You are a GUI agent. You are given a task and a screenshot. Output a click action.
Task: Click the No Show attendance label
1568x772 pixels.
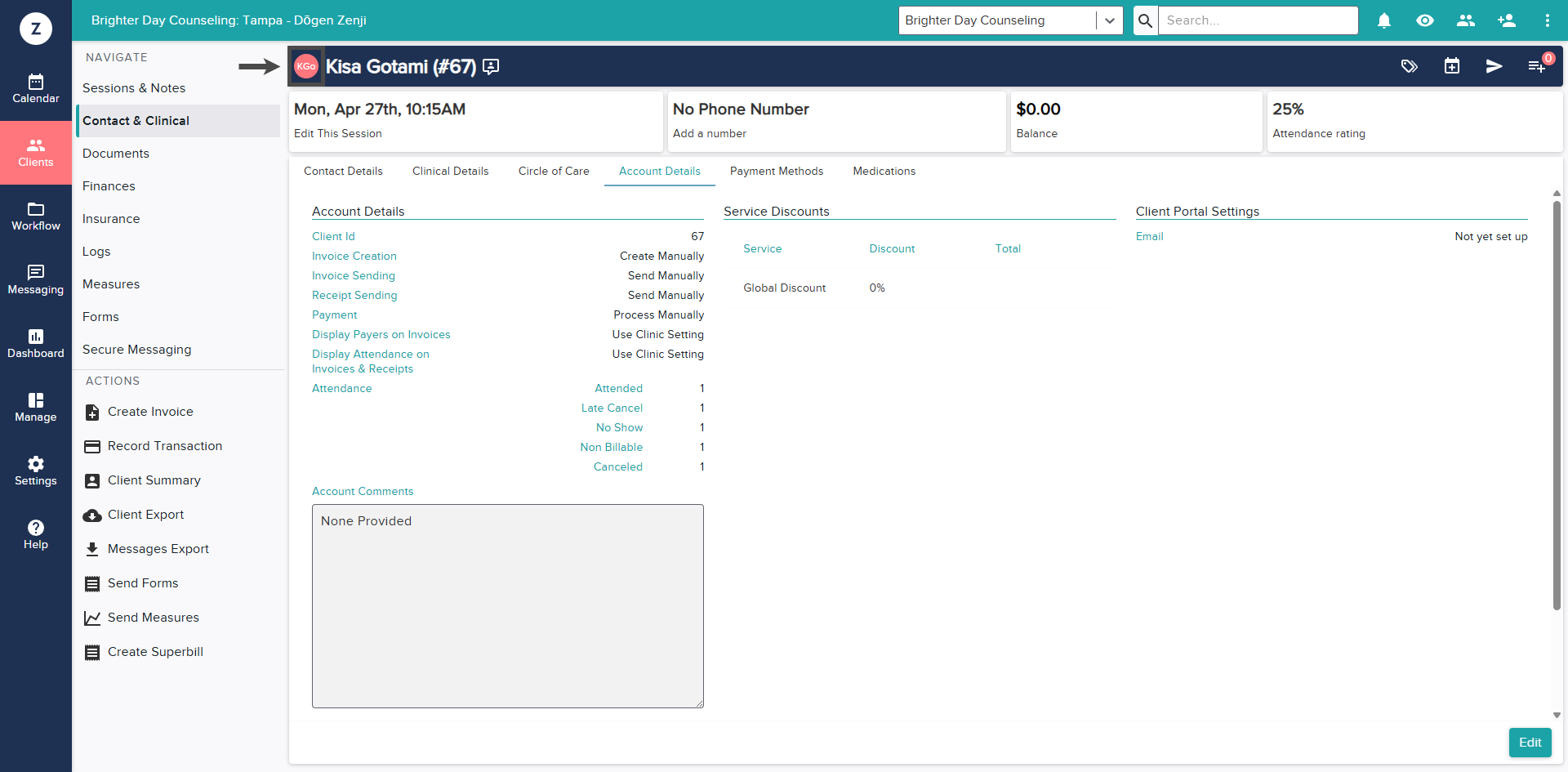click(x=619, y=427)
